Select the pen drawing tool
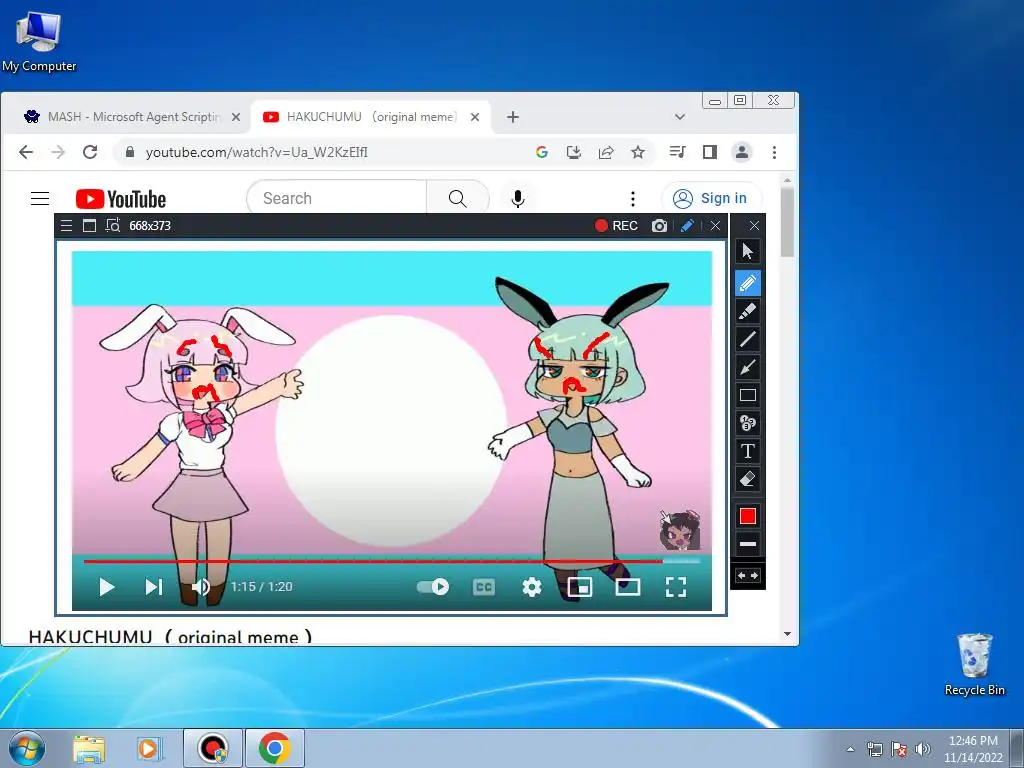Image resolution: width=1024 pixels, height=768 pixels. coord(748,283)
